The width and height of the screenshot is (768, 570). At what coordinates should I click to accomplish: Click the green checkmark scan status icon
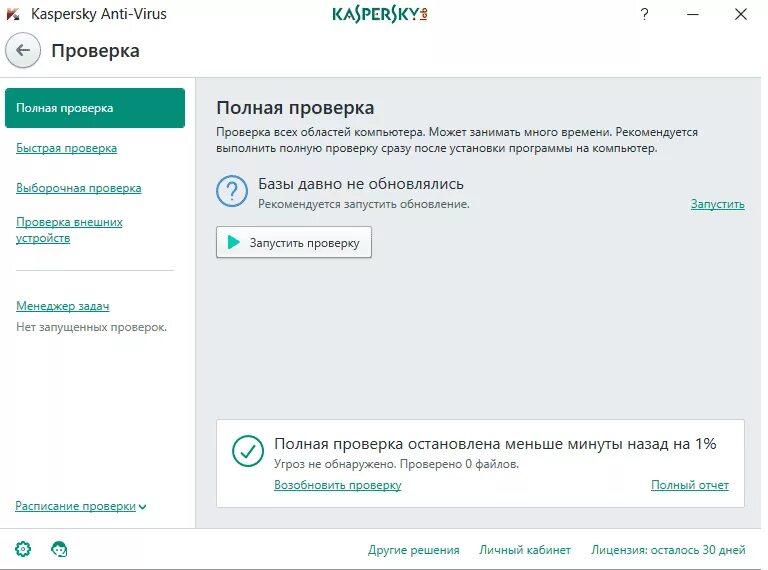click(x=248, y=451)
